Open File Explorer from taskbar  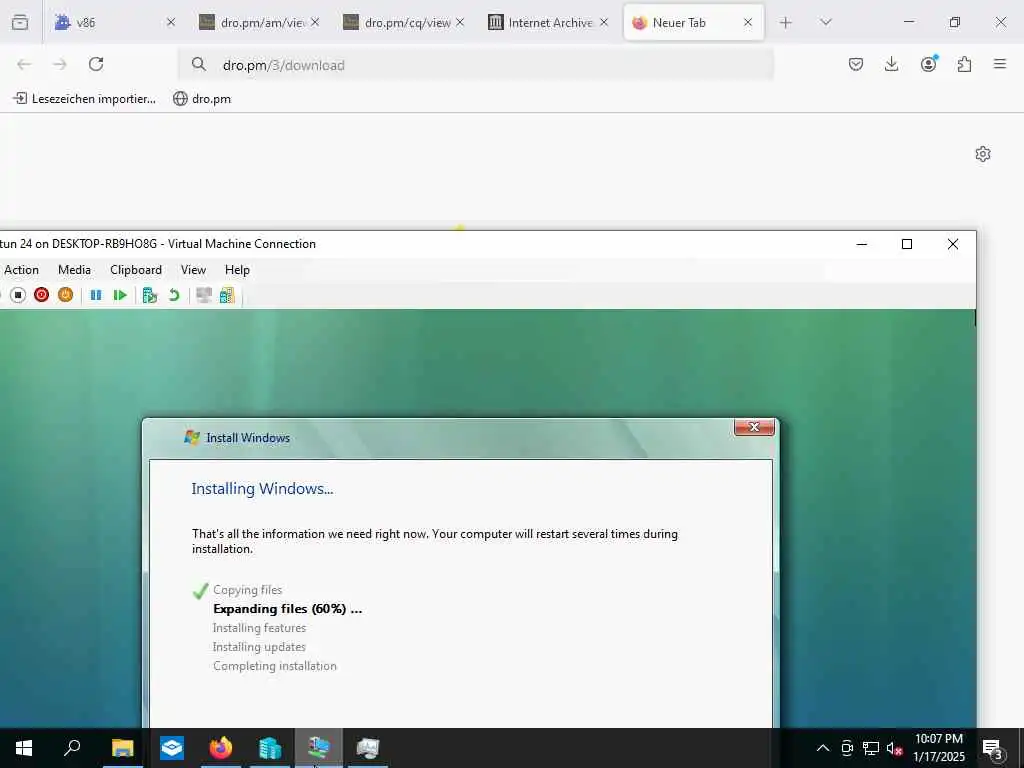pos(122,748)
